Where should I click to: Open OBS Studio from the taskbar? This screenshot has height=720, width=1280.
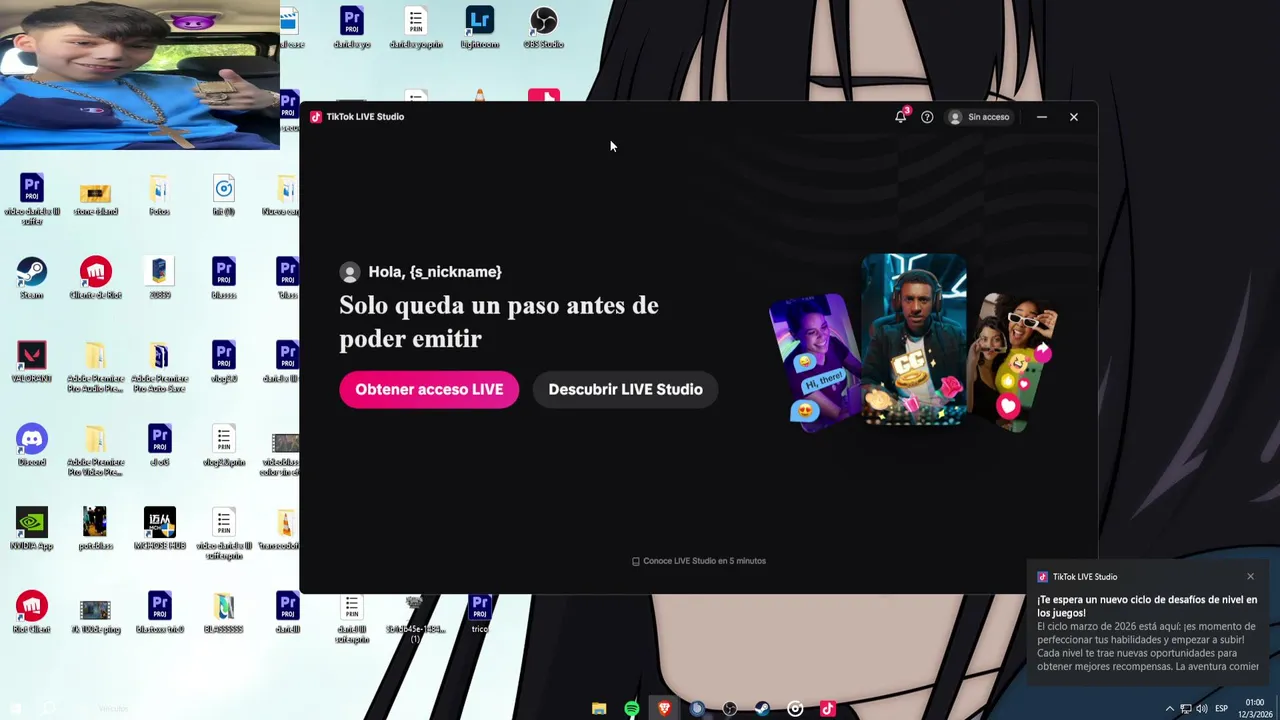[x=730, y=708]
